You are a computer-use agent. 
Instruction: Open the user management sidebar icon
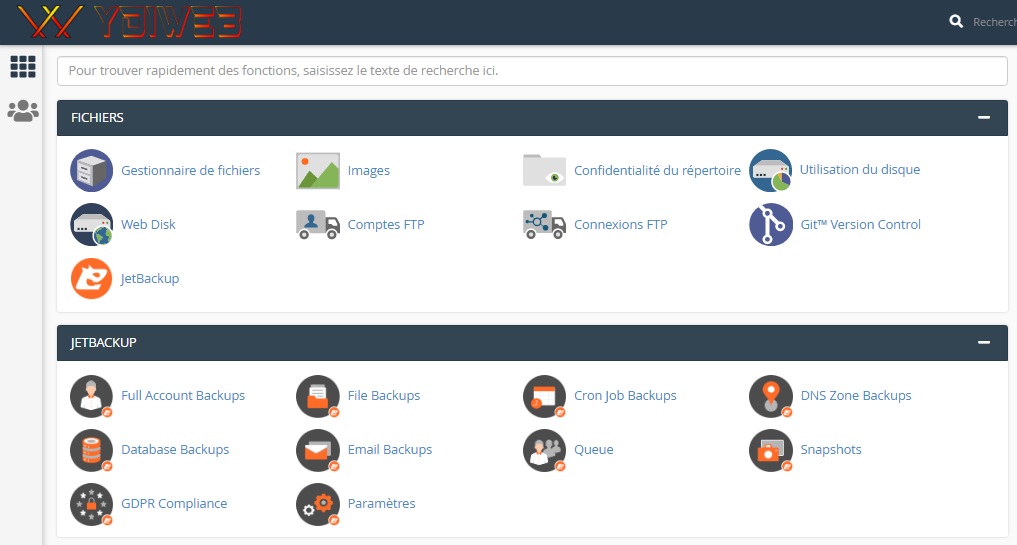point(22,111)
